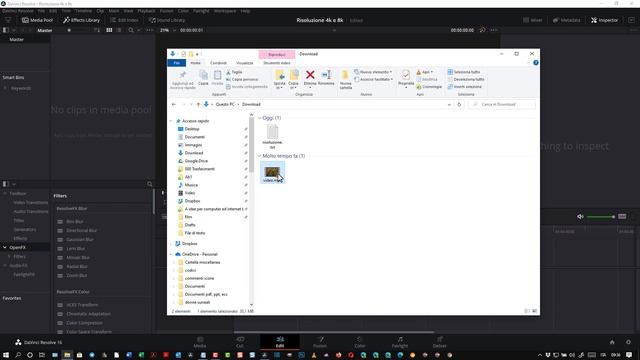Screen dimensions: 640x360
Task: Select the video.mp4 thumbnail
Action: (x=272, y=171)
